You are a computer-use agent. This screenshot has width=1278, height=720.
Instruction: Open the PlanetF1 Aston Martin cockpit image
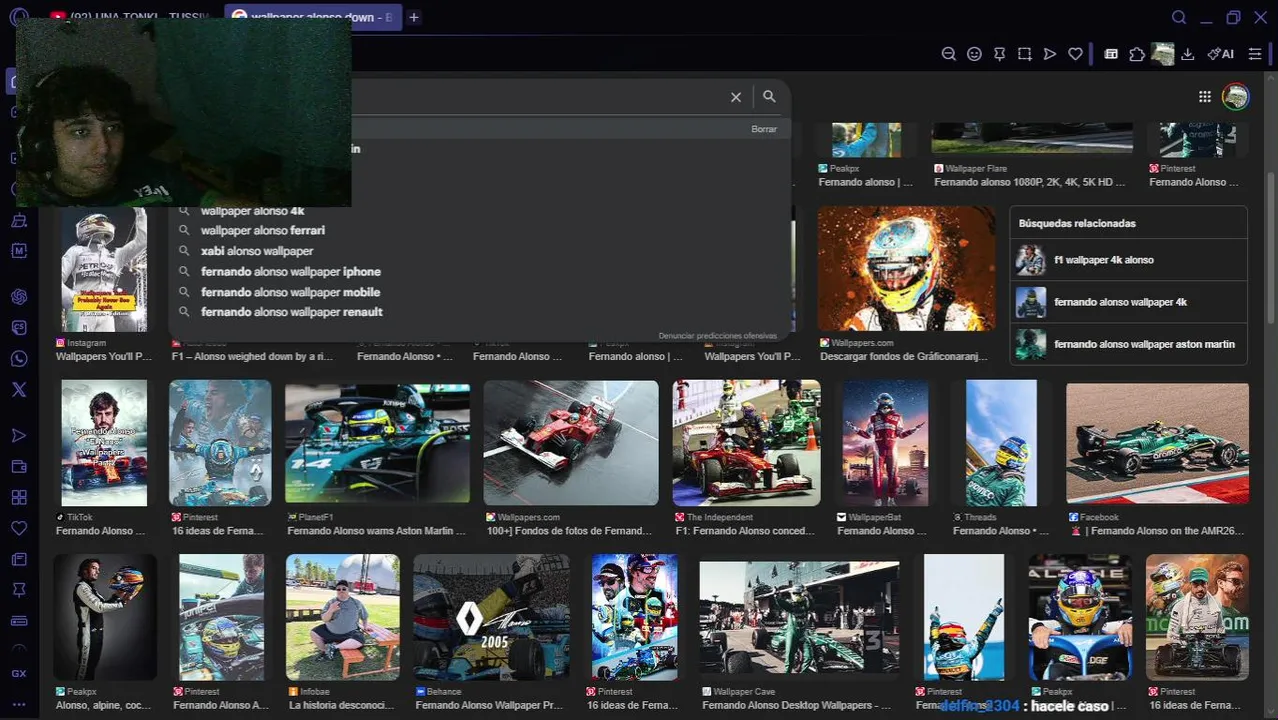[377, 443]
